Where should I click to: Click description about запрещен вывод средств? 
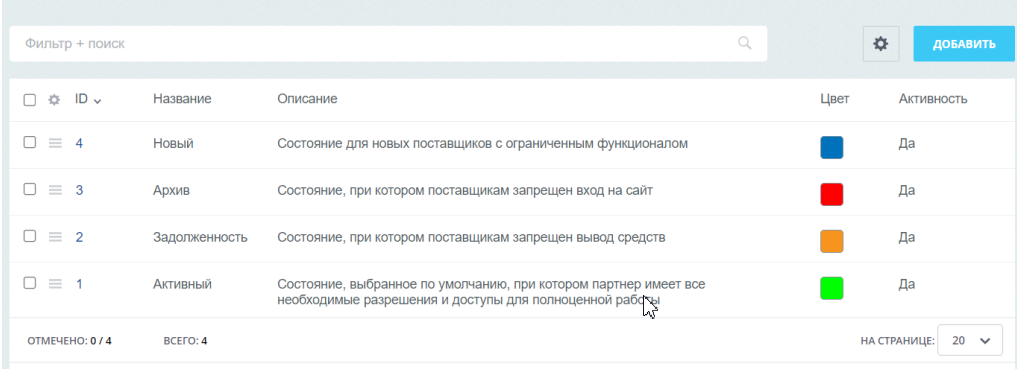click(x=472, y=237)
